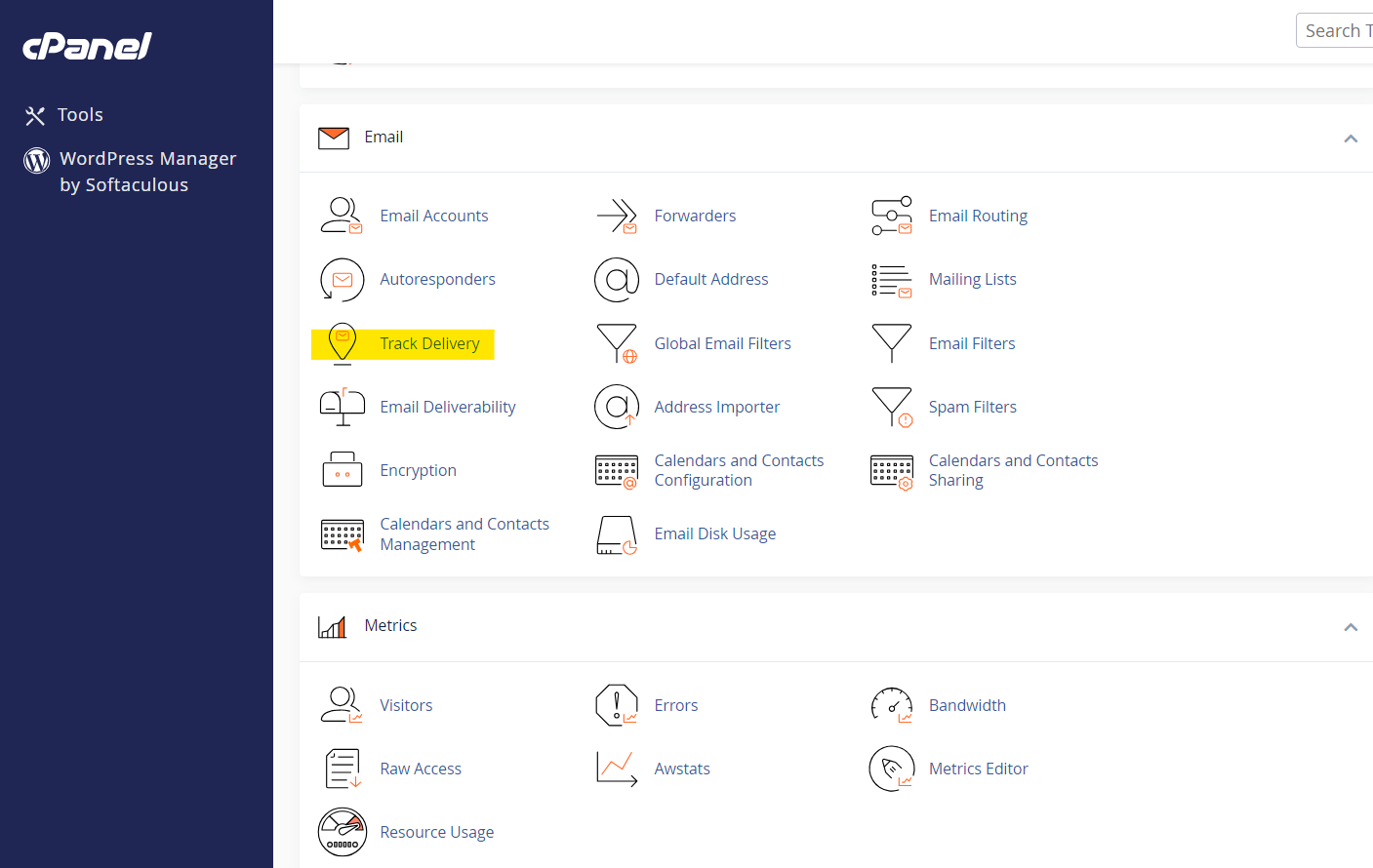The image size is (1373, 868).
Task: Select the Mailing Lists icon
Action: 891,279
